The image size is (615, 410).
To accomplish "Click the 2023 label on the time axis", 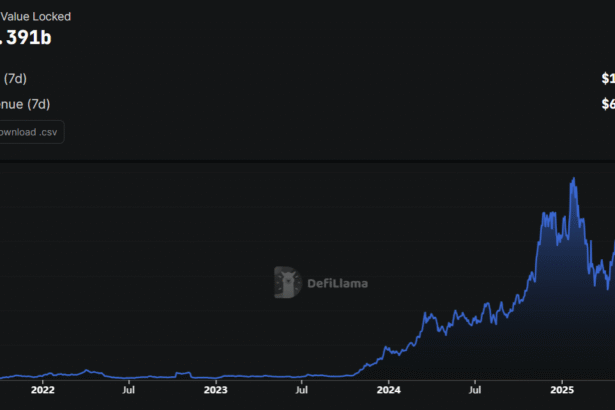I will point(216,391).
